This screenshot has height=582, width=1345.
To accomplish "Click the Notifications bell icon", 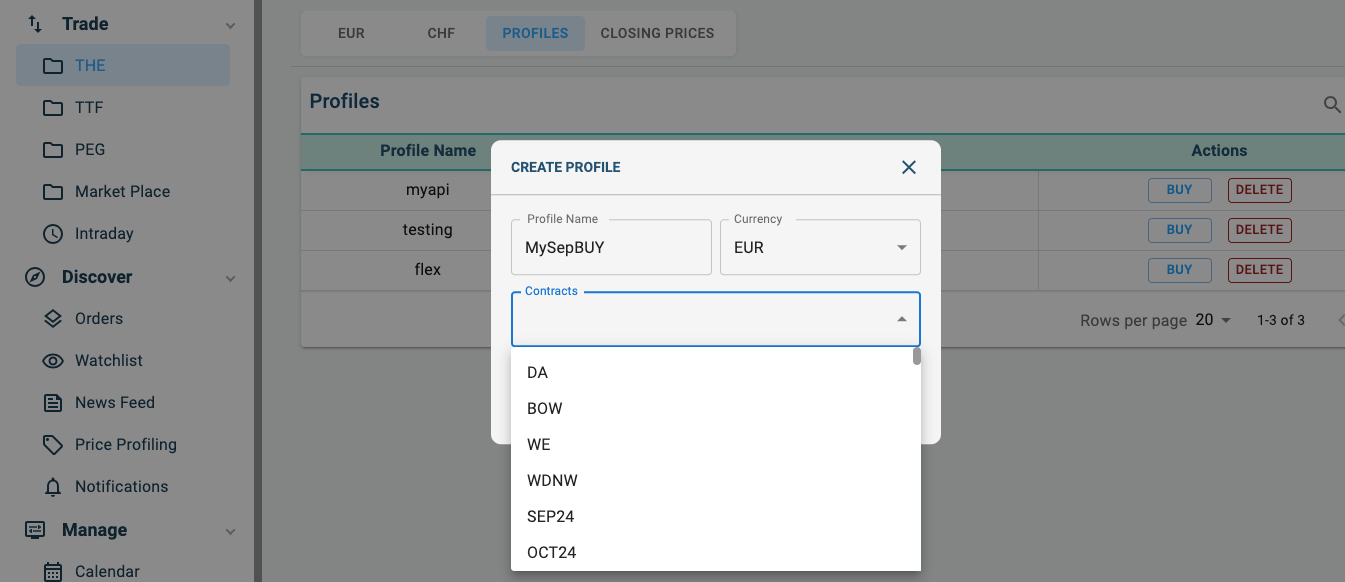I will click(53, 487).
